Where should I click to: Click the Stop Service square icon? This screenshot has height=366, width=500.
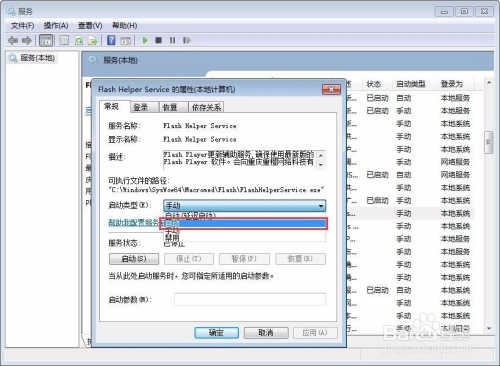(159, 40)
